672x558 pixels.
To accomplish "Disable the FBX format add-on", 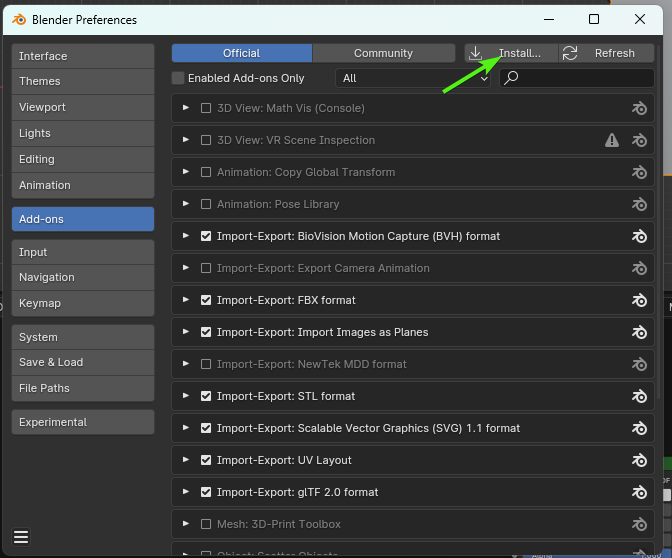I will tap(206, 300).
